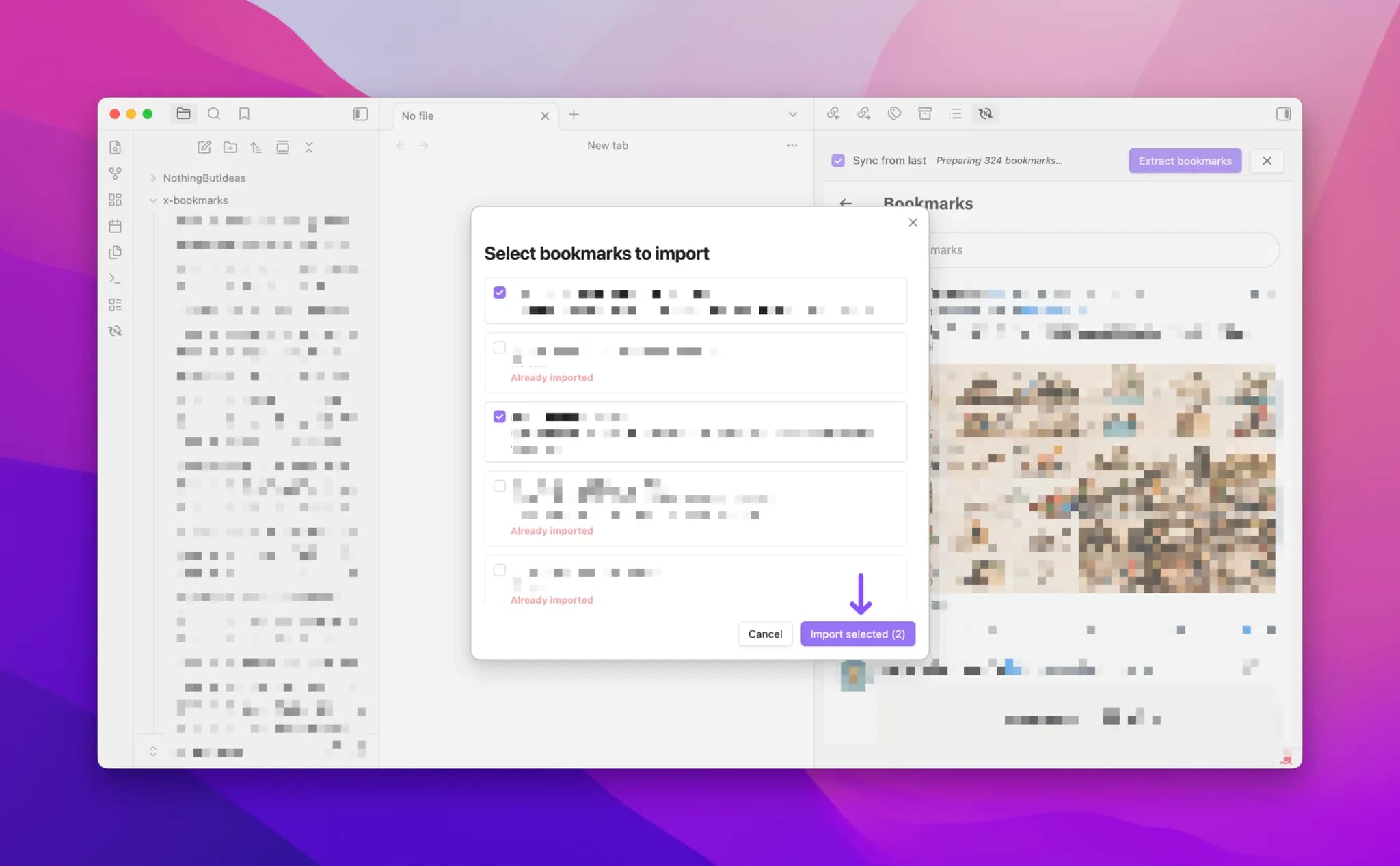Open the bookmarks pane icon
Screen dimensions: 1400x866
click(244, 113)
